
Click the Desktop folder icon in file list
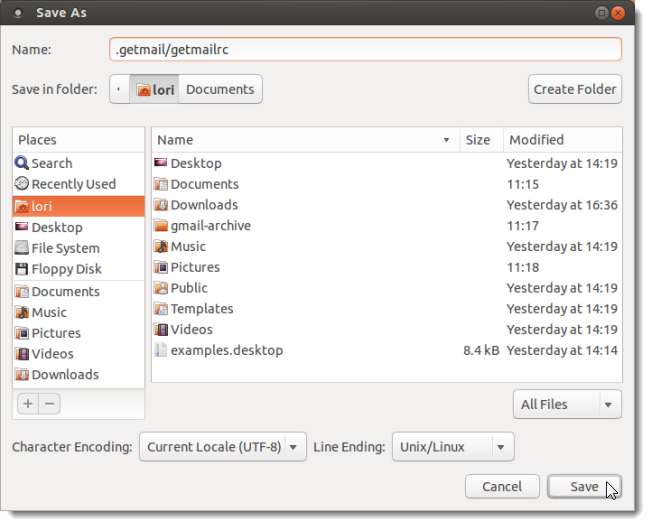[161, 162]
